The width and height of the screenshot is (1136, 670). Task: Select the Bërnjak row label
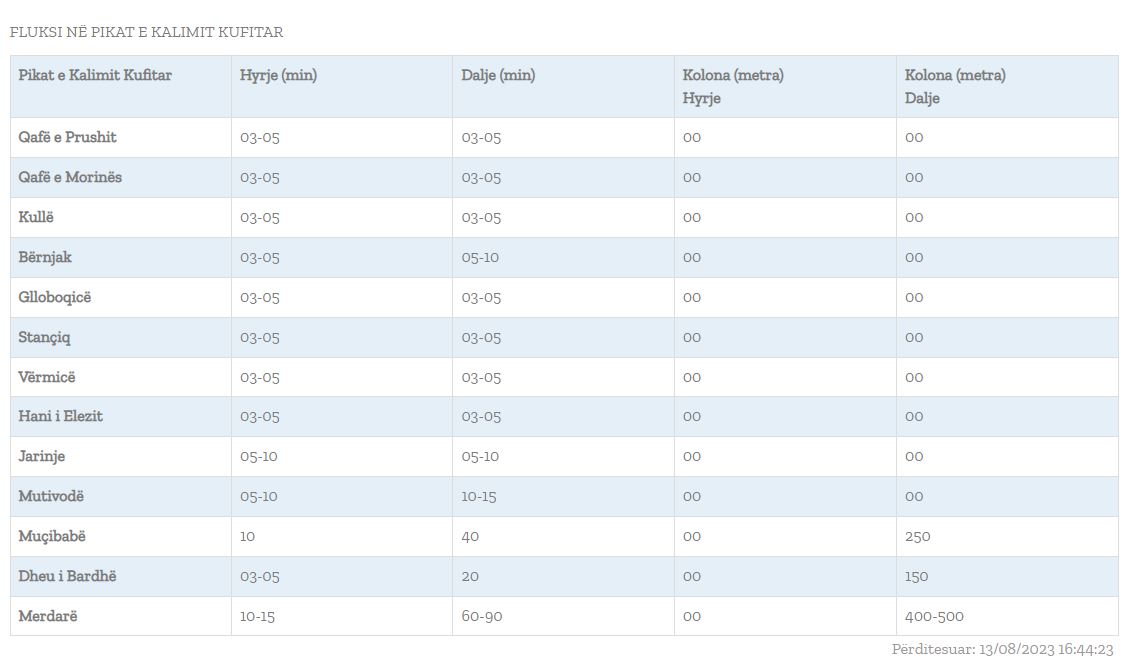click(45, 257)
